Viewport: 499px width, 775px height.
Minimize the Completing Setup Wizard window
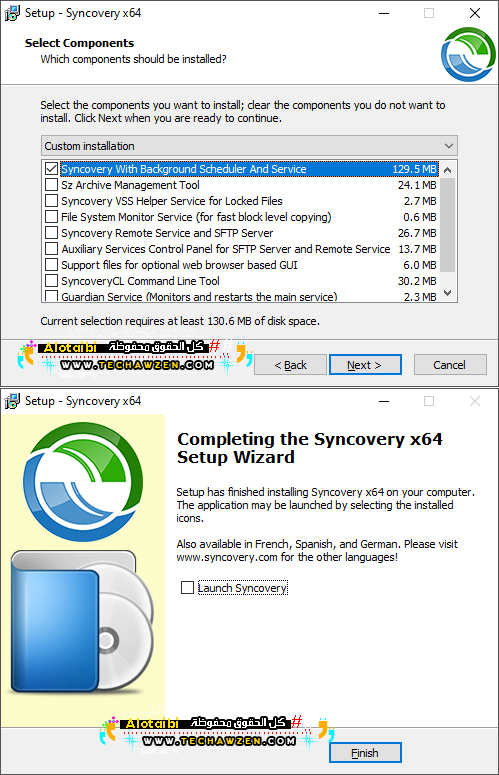tap(384, 401)
